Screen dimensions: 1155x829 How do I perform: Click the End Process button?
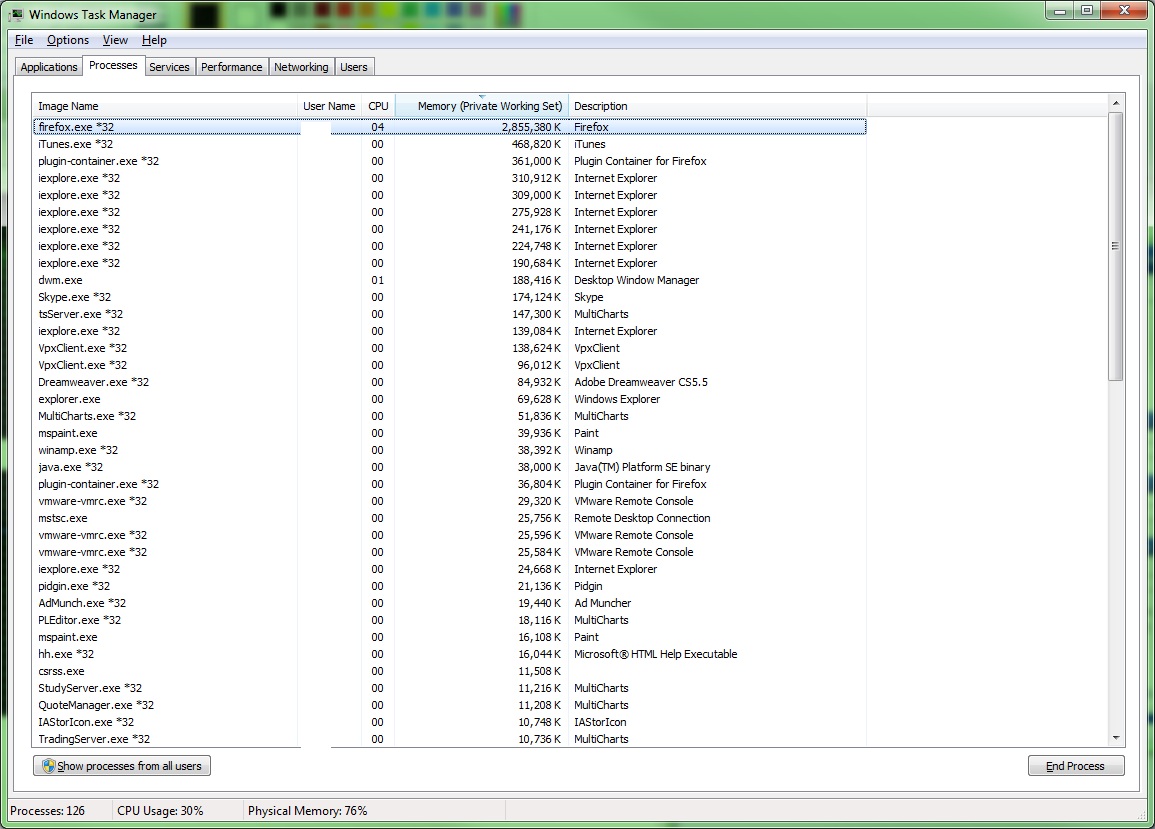click(x=1075, y=766)
